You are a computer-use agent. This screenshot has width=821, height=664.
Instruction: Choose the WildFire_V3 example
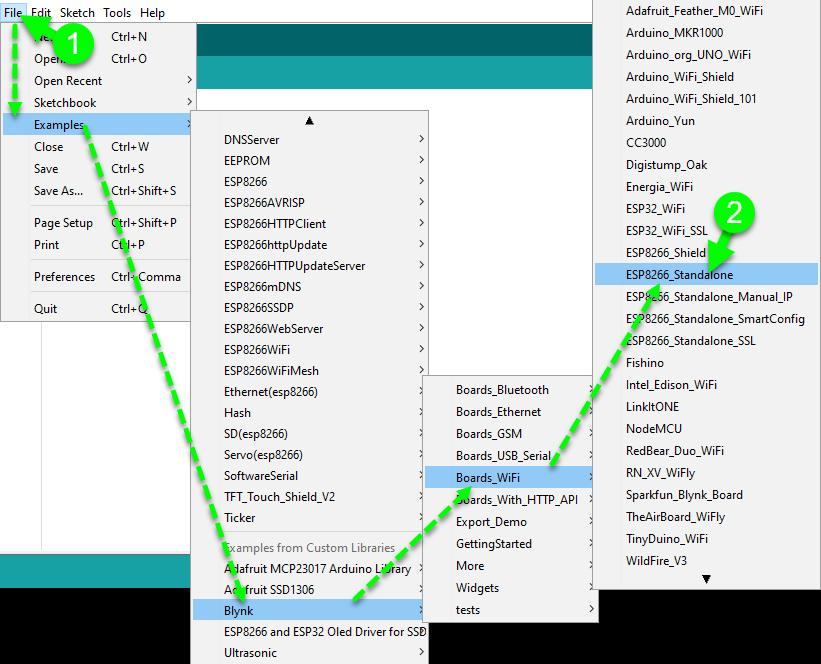706,560
